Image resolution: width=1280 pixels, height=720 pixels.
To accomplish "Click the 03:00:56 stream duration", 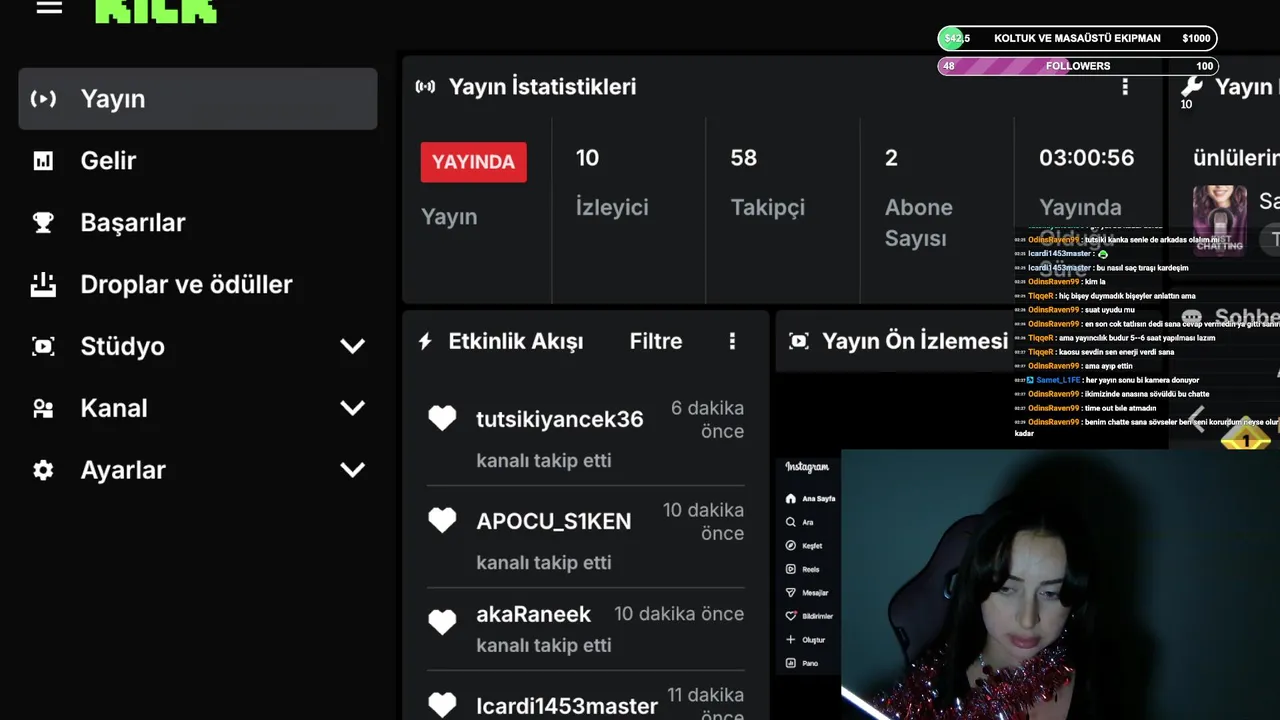I will 1086,158.
